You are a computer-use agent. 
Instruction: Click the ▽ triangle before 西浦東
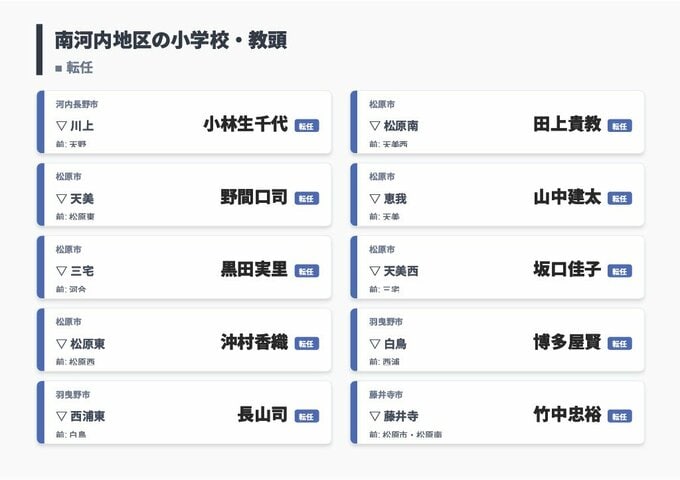61,416
